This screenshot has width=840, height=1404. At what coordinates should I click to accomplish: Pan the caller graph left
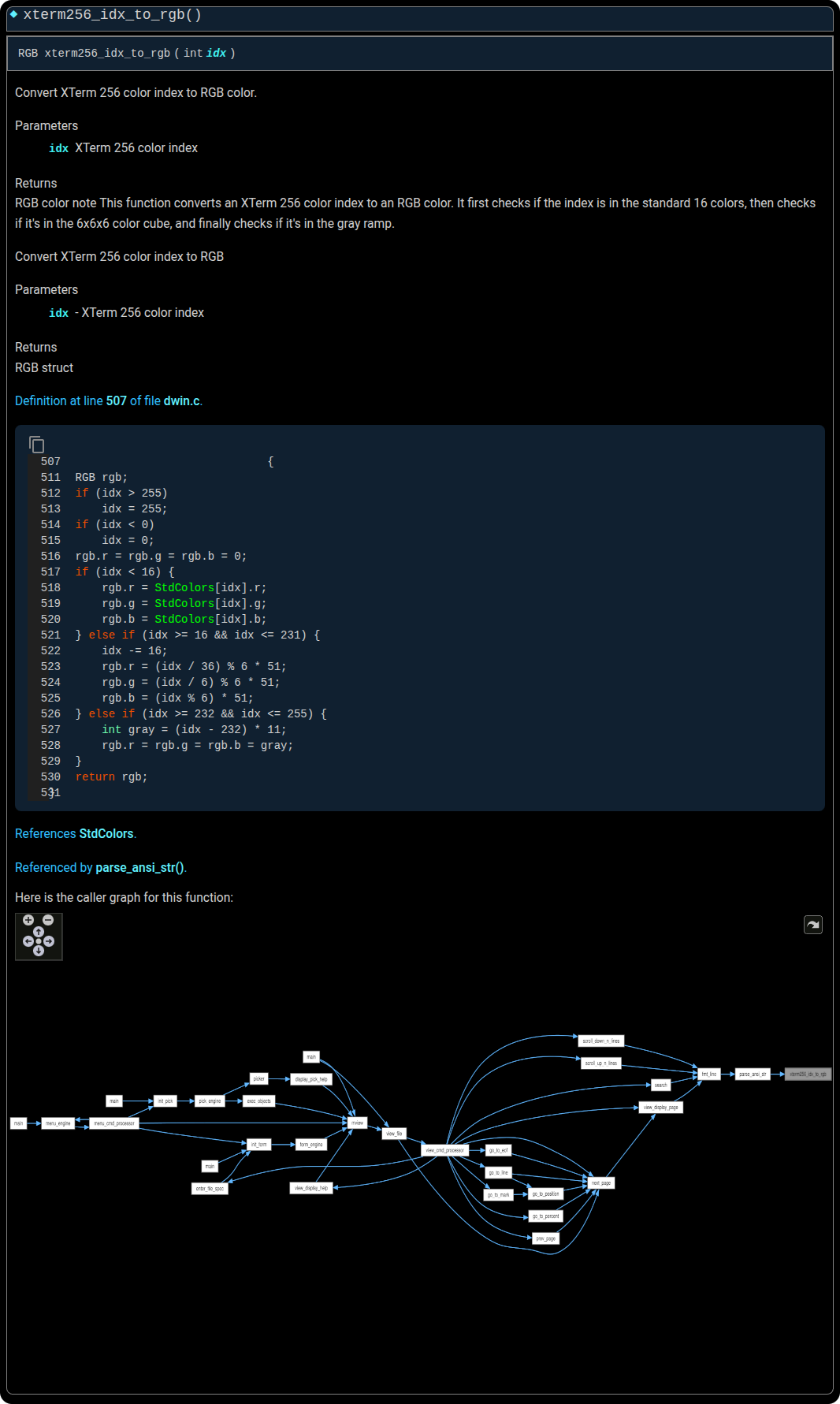click(28, 941)
